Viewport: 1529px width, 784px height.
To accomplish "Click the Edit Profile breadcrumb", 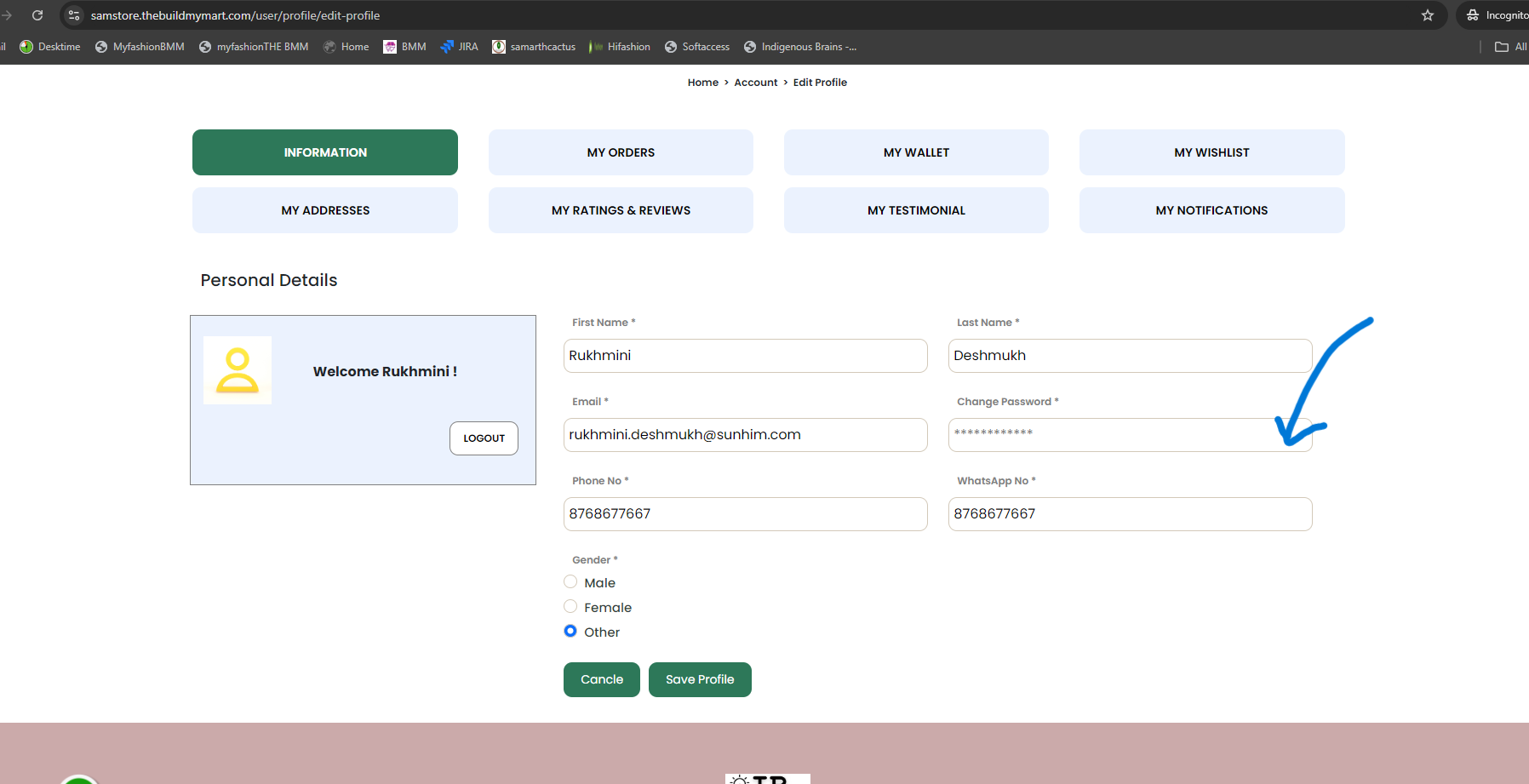I will (x=820, y=83).
